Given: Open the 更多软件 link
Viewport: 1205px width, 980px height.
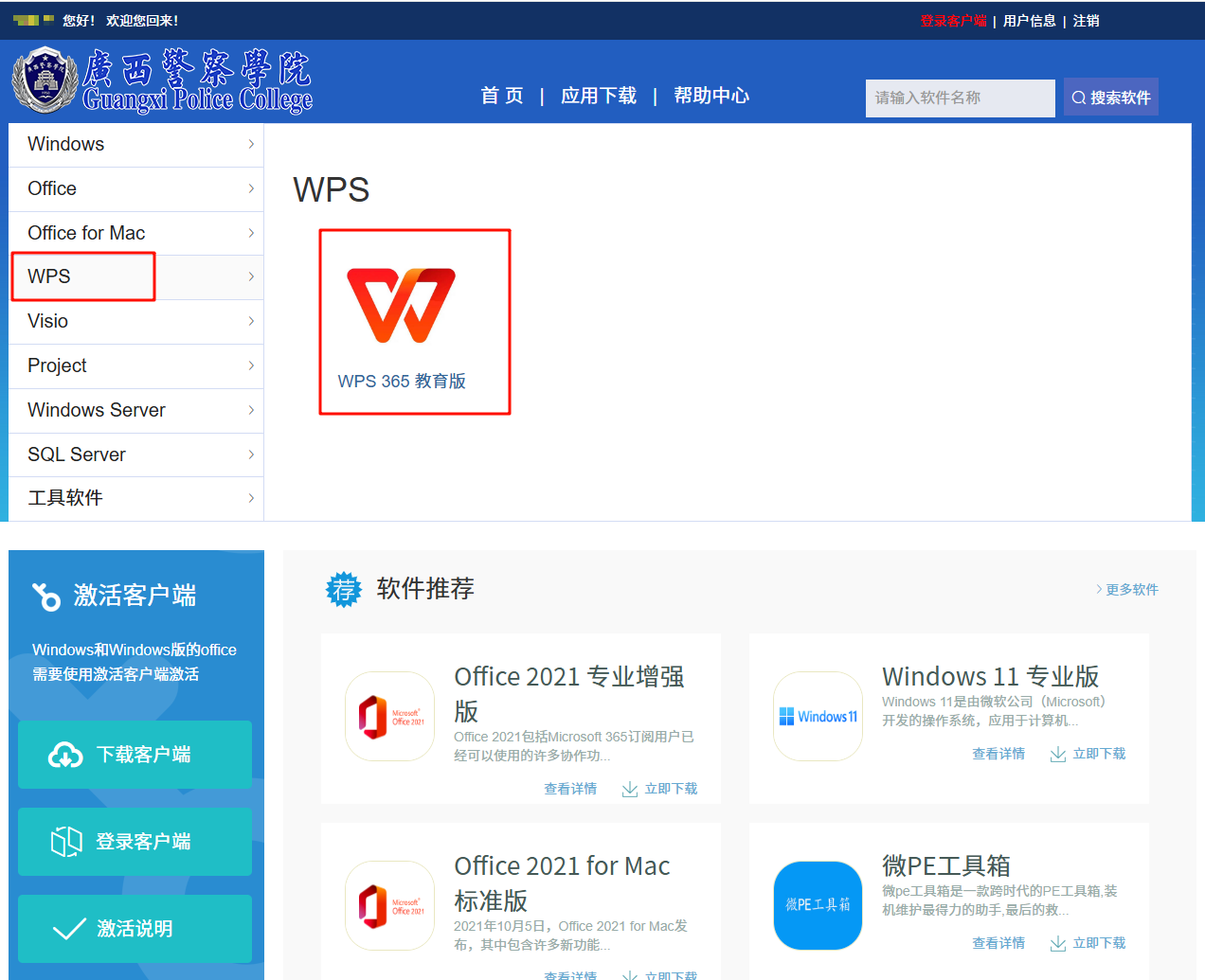Looking at the screenshot, I should 1131,589.
